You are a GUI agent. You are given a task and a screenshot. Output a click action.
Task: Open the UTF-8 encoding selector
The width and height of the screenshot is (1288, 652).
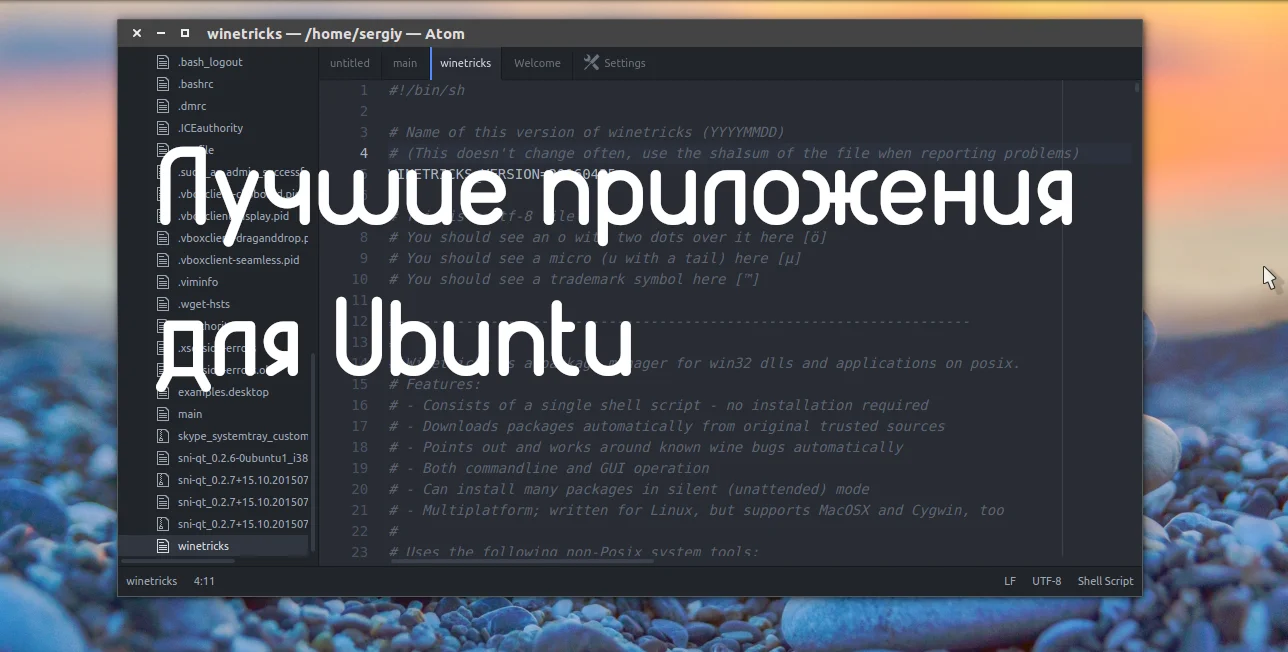[x=1047, y=581]
